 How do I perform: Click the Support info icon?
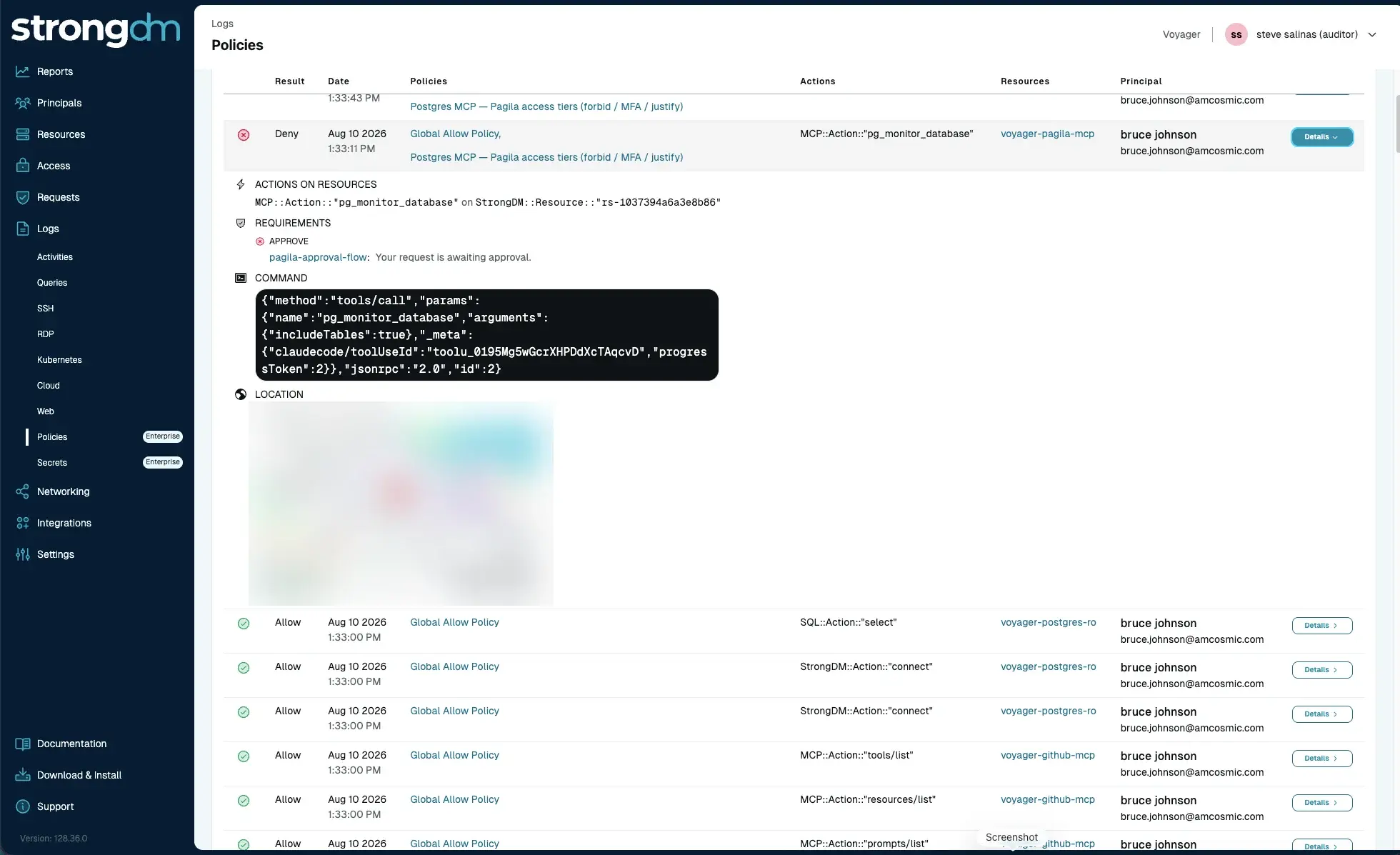coord(23,806)
